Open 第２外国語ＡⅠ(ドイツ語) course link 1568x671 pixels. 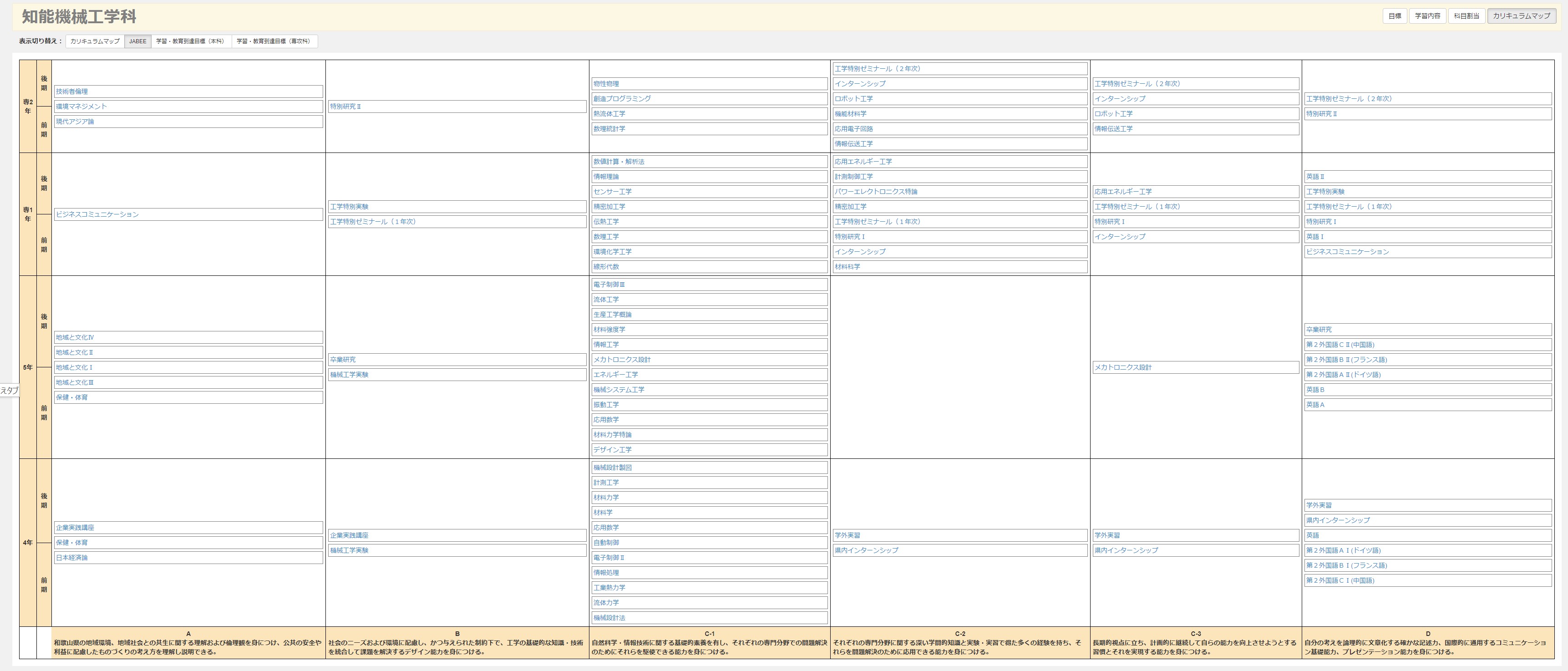[1344, 550]
